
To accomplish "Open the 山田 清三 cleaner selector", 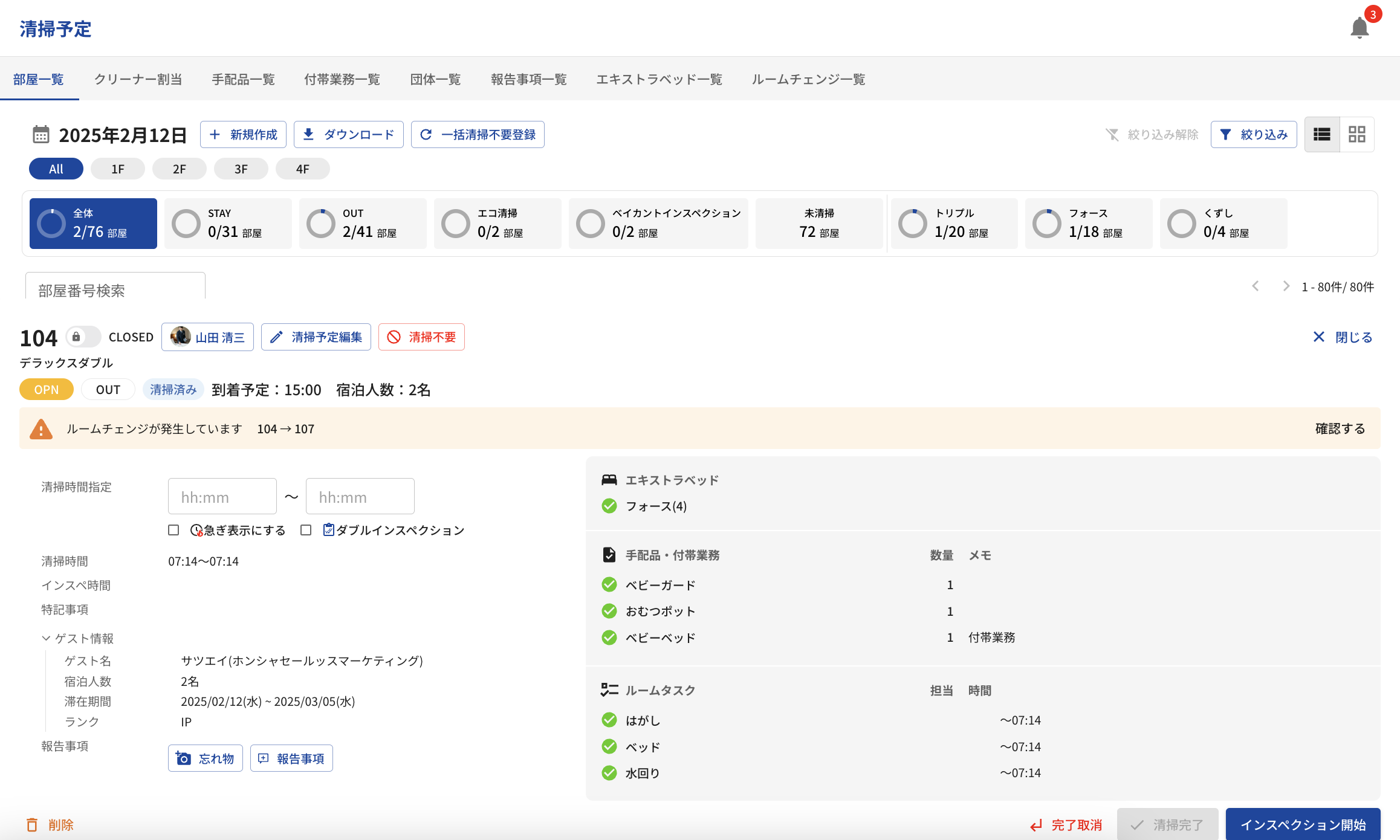I will [x=207, y=337].
